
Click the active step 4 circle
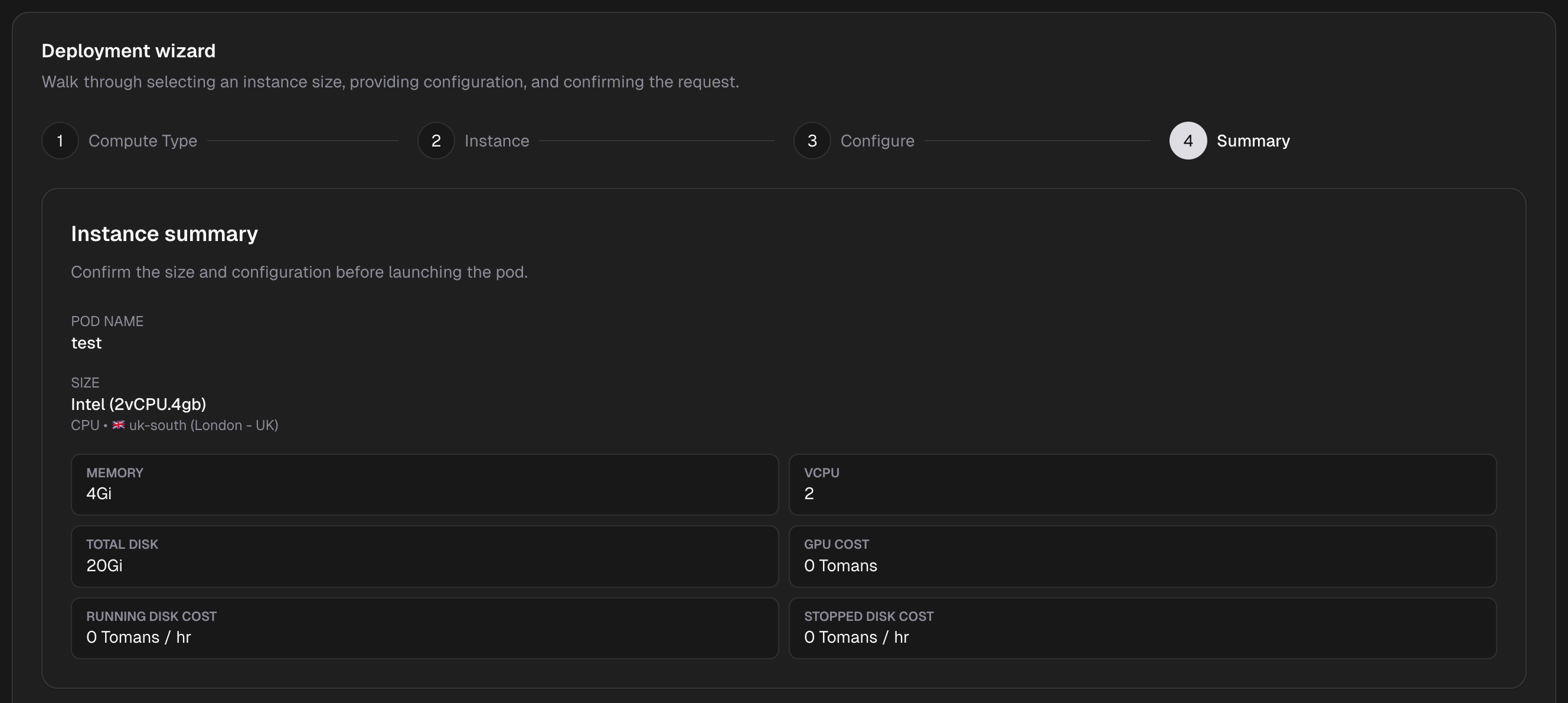pyautogui.click(x=1188, y=141)
